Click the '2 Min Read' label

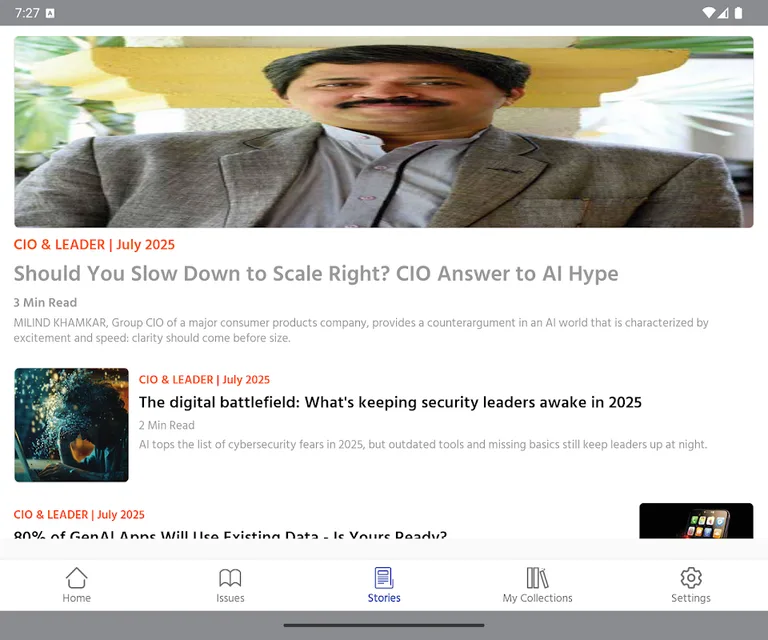(167, 425)
